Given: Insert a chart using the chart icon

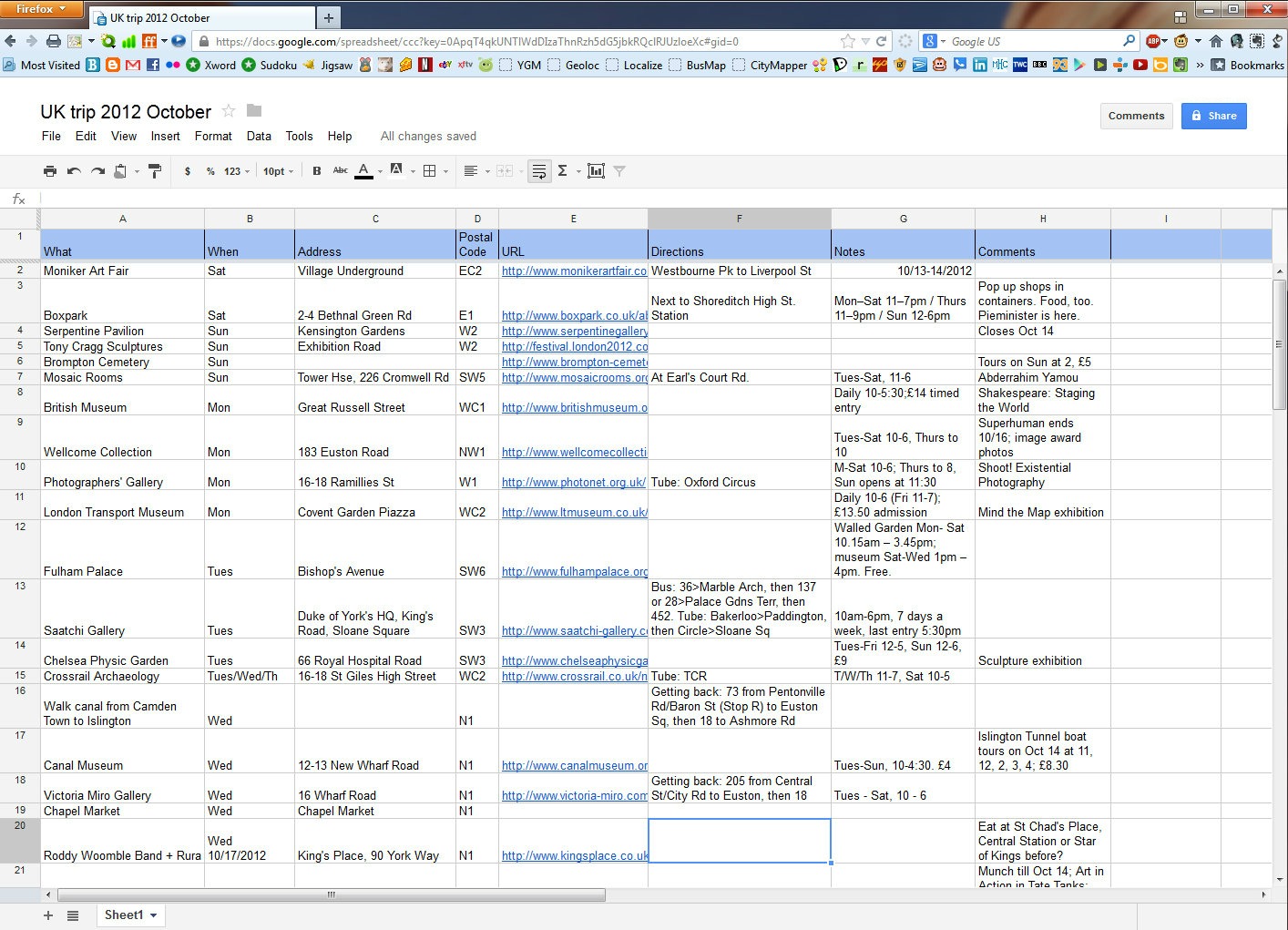Looking at the screenshot, I should [596, 171].
